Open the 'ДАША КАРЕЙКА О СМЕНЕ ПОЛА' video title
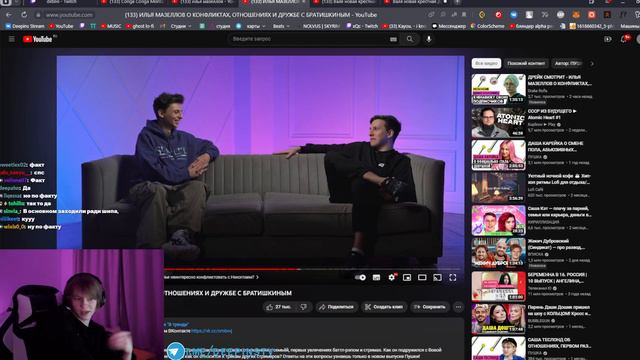The width and height of the screenshot is (640, 360). 556,147
